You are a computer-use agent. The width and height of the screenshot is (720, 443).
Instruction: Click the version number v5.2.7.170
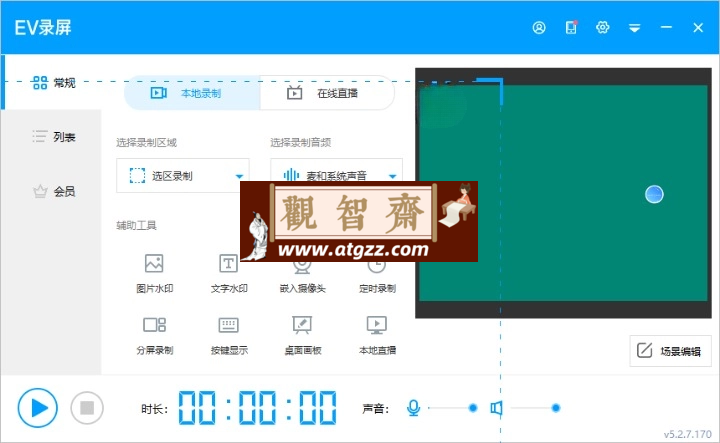click(x=687, y=434)
